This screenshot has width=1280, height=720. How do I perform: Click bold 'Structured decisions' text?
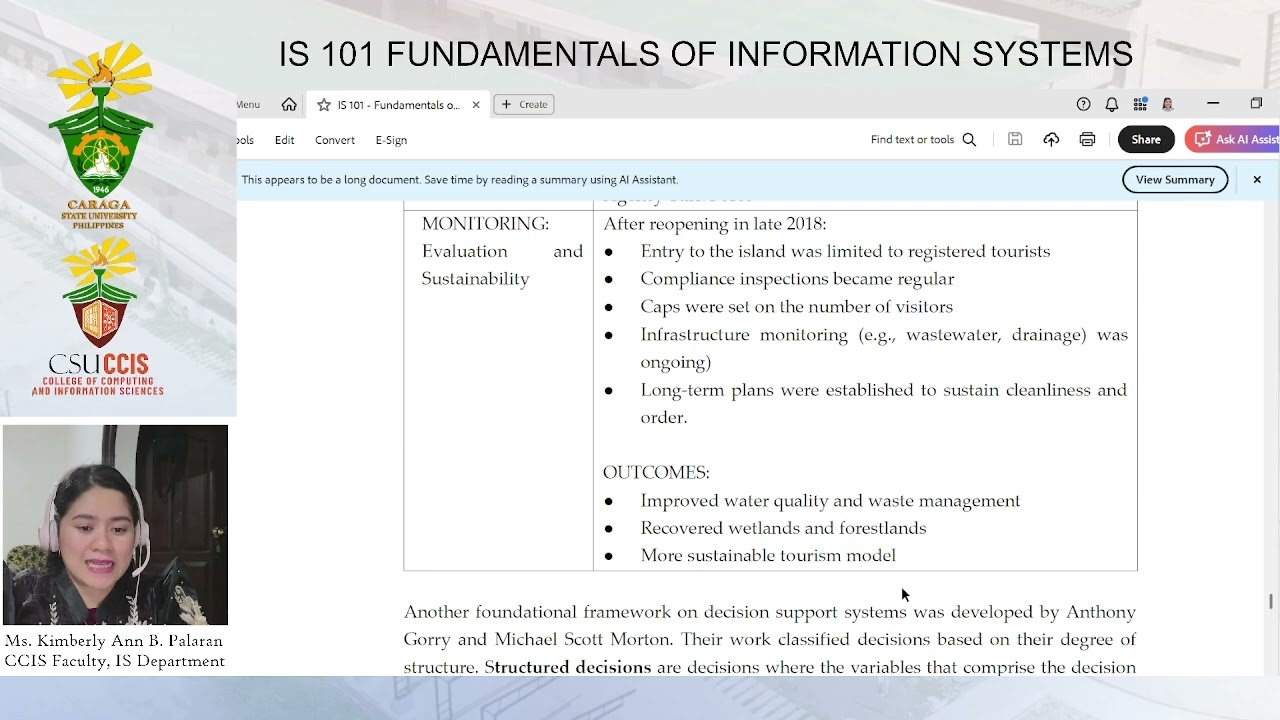[568, 667]
